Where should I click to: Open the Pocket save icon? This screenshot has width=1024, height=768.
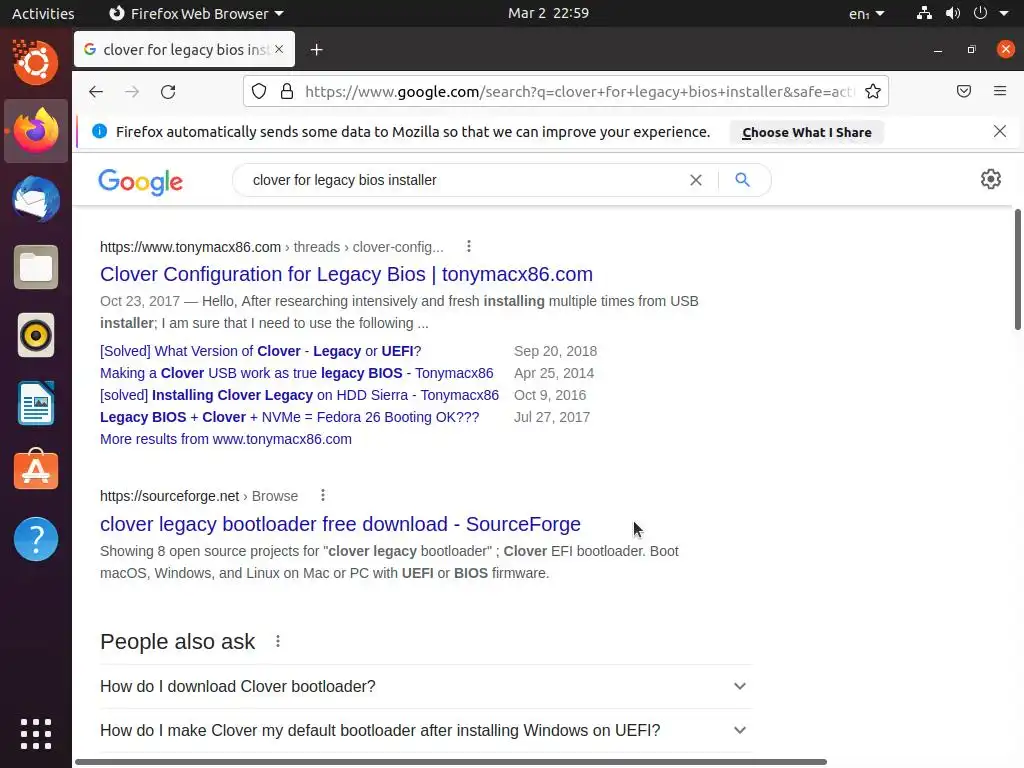[x=964, y=91]
